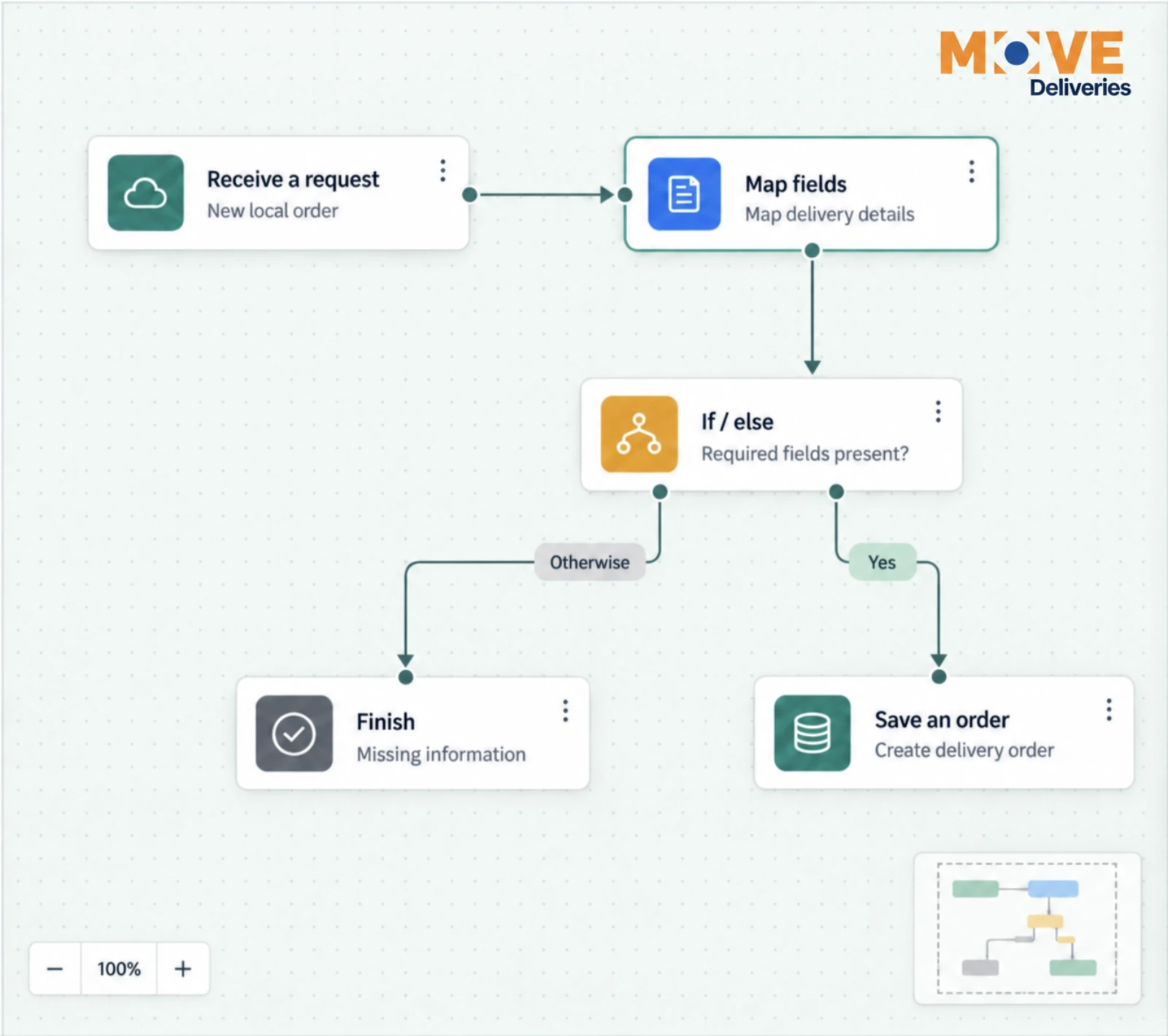The image size is (1168, 1036).
Task: Click the green Receive node in the minimap
Action: [975, 889]
